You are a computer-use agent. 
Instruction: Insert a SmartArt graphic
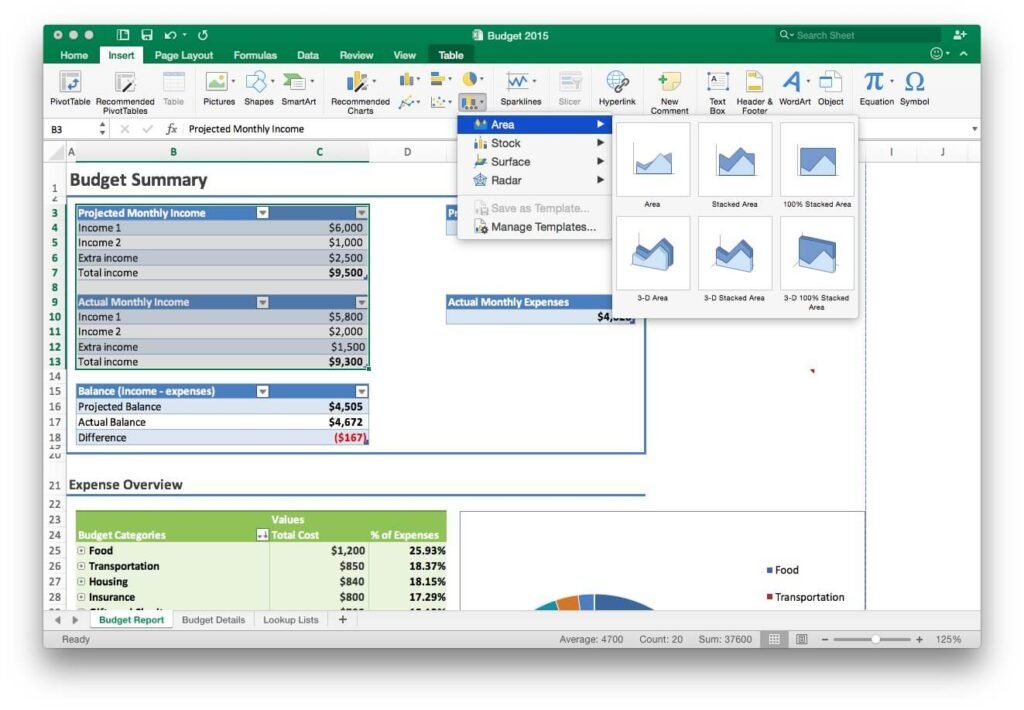point(298,88)
